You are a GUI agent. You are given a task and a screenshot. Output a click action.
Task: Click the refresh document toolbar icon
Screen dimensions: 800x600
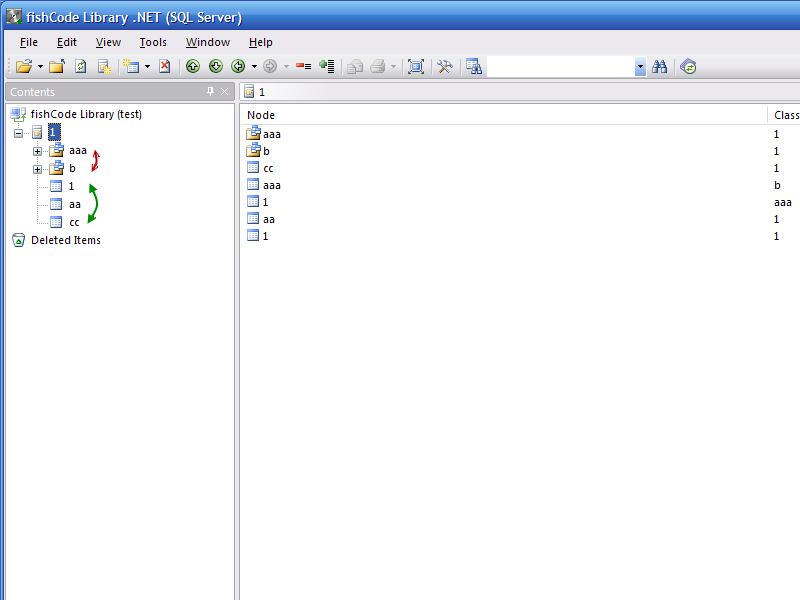[81, 66]
